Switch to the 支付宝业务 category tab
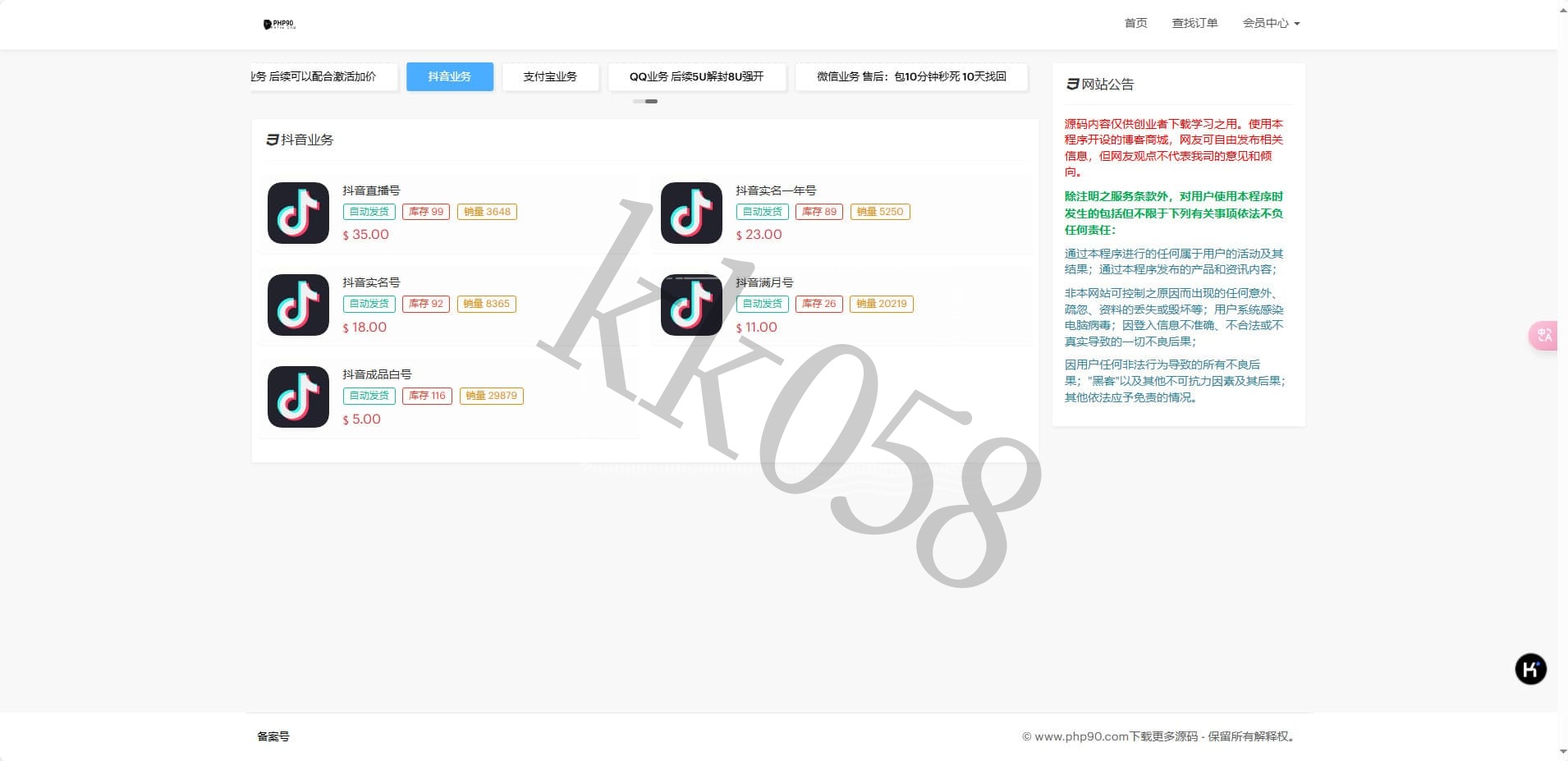Image resolution: width=1568 pixels, height=761 pixels. click(550, 76)
